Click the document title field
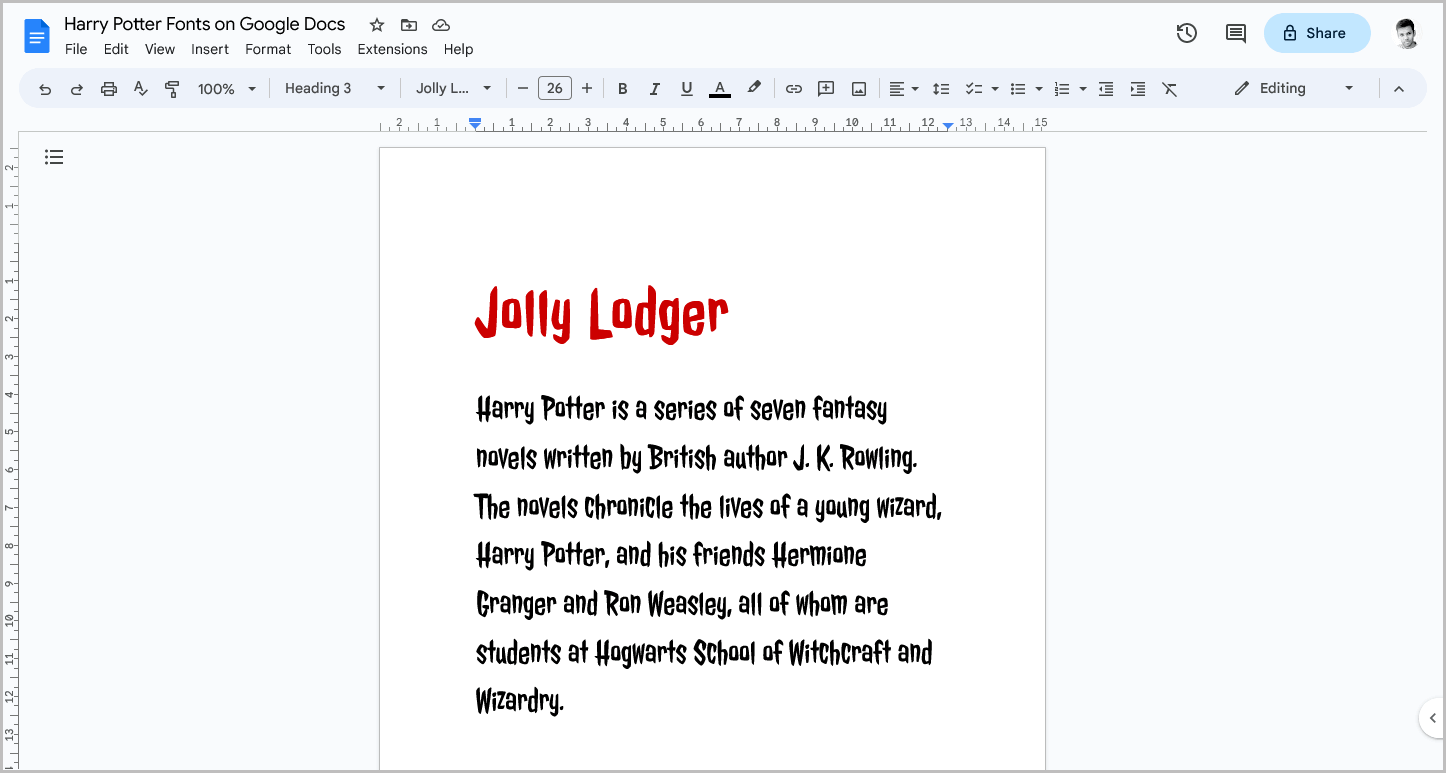 (204, 23)
